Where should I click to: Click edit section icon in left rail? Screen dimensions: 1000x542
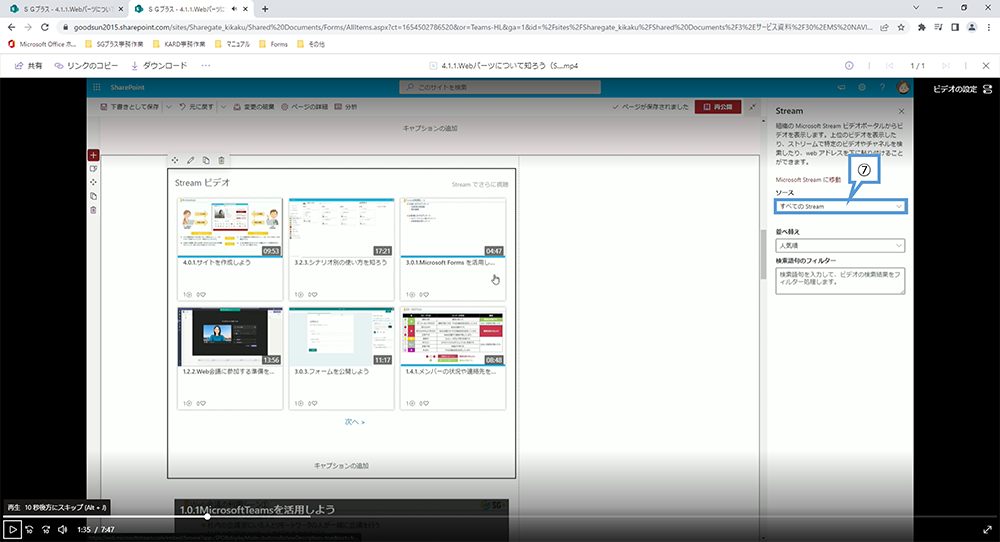pyautogui.click(x=93, y=169)
